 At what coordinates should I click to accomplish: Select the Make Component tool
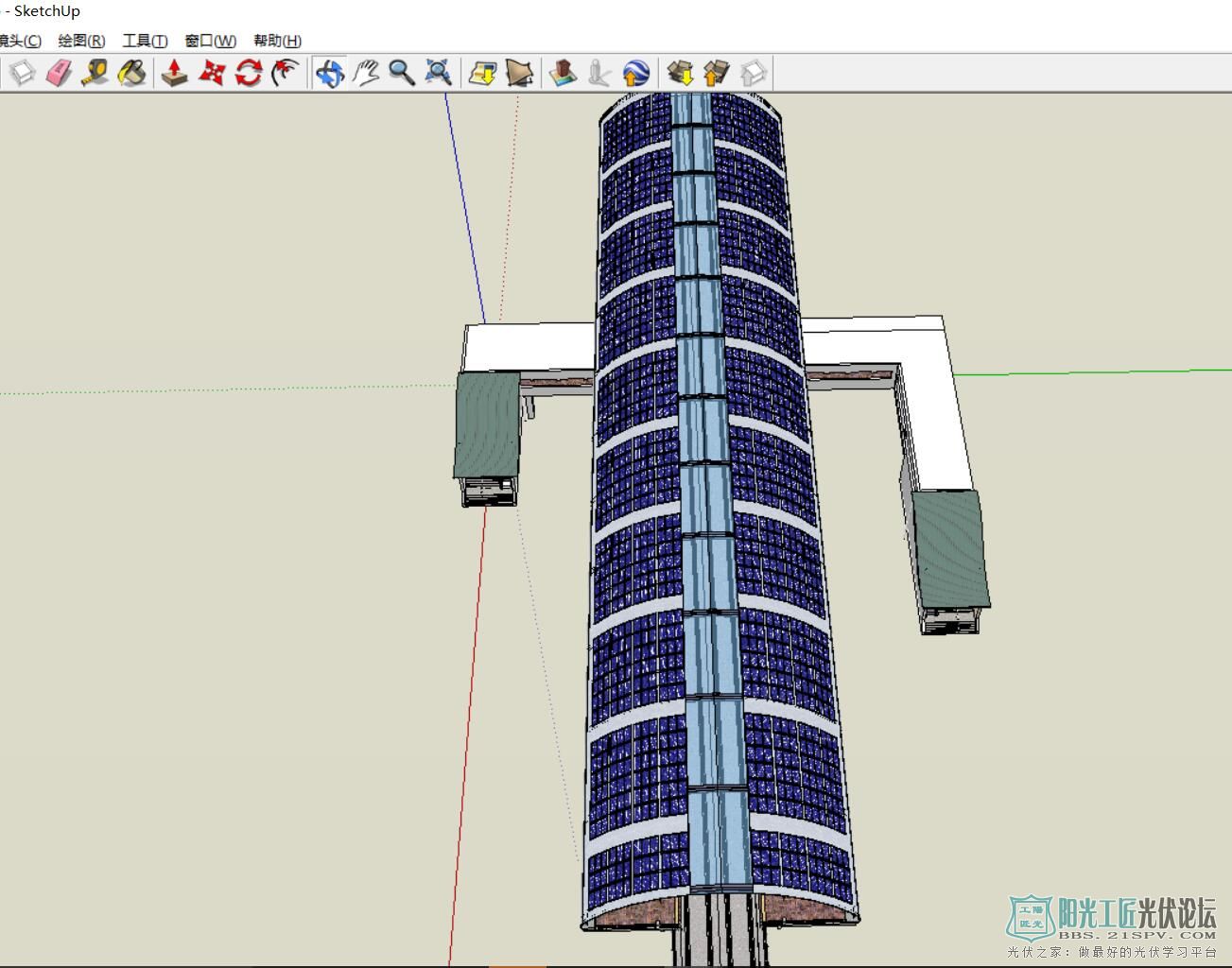(x=22, y=73)
